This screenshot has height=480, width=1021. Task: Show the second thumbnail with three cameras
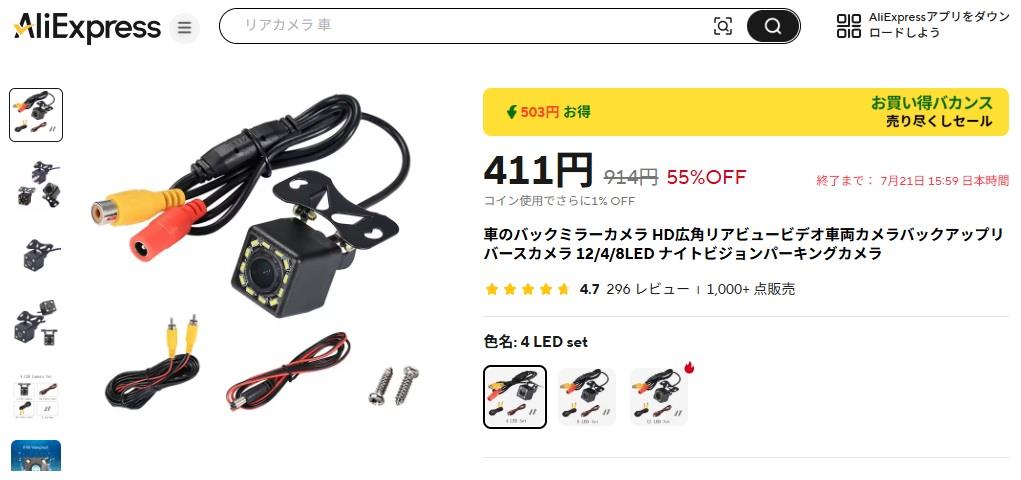(x=36, y=184)
